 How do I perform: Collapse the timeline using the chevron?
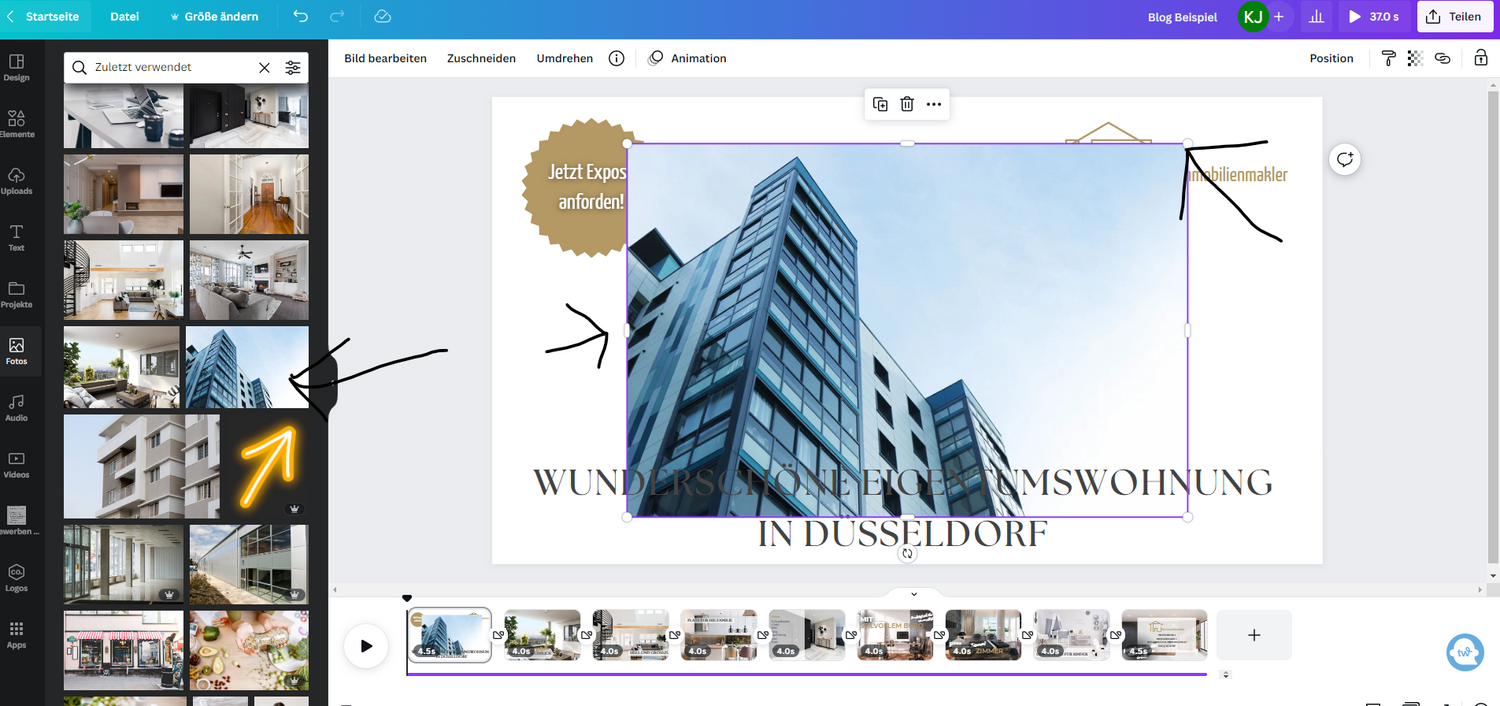pos(913,594)
